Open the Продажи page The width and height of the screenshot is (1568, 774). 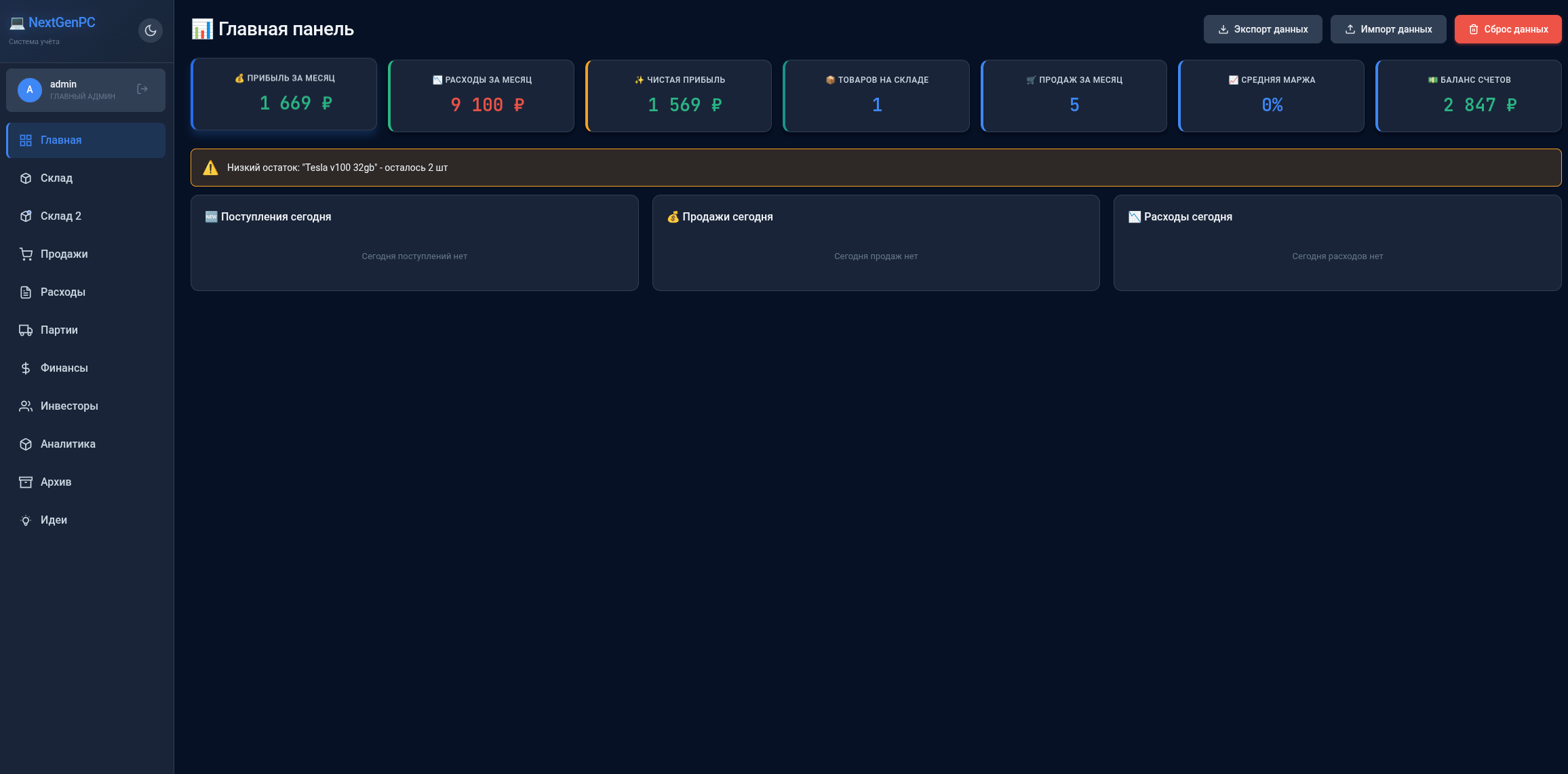click(86, 254)
